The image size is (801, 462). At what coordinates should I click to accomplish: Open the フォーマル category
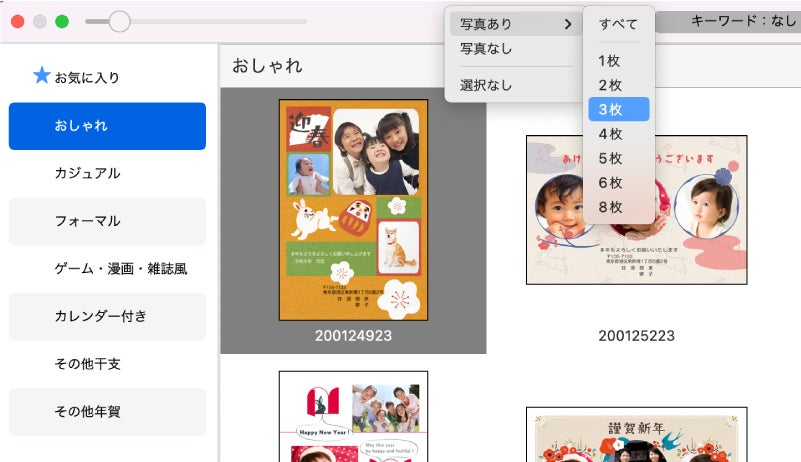coord(107,221)
